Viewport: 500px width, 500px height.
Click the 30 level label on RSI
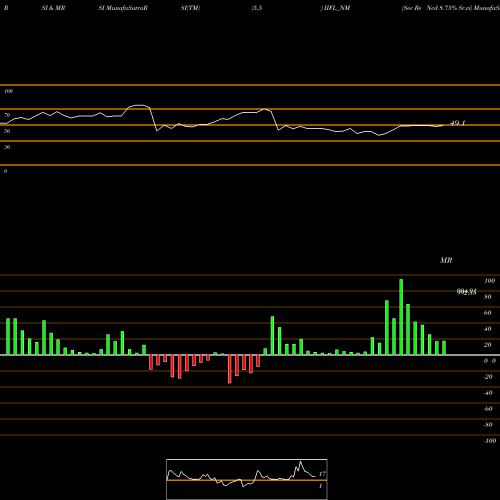7,147
